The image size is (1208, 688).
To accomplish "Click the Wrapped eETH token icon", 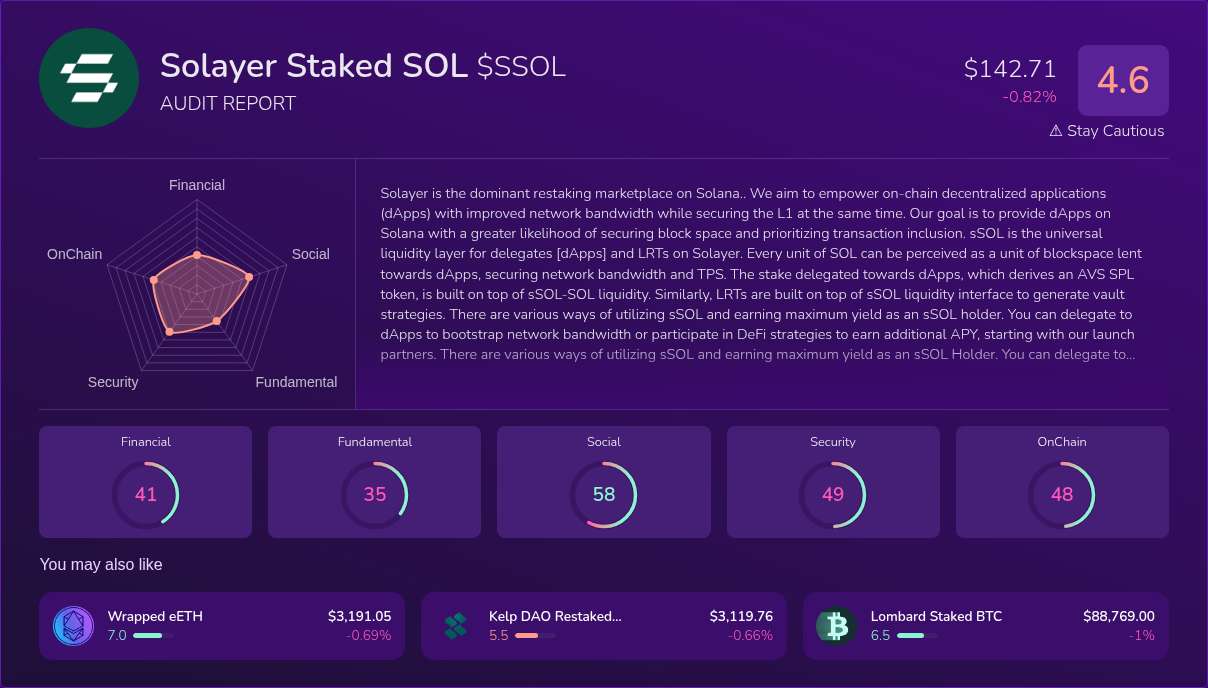I will tap(73, 625).
